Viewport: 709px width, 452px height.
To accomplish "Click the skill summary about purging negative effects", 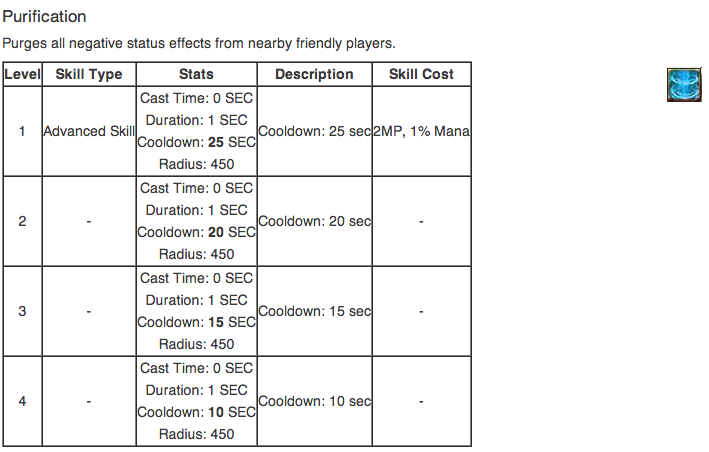I will point(199,44).
